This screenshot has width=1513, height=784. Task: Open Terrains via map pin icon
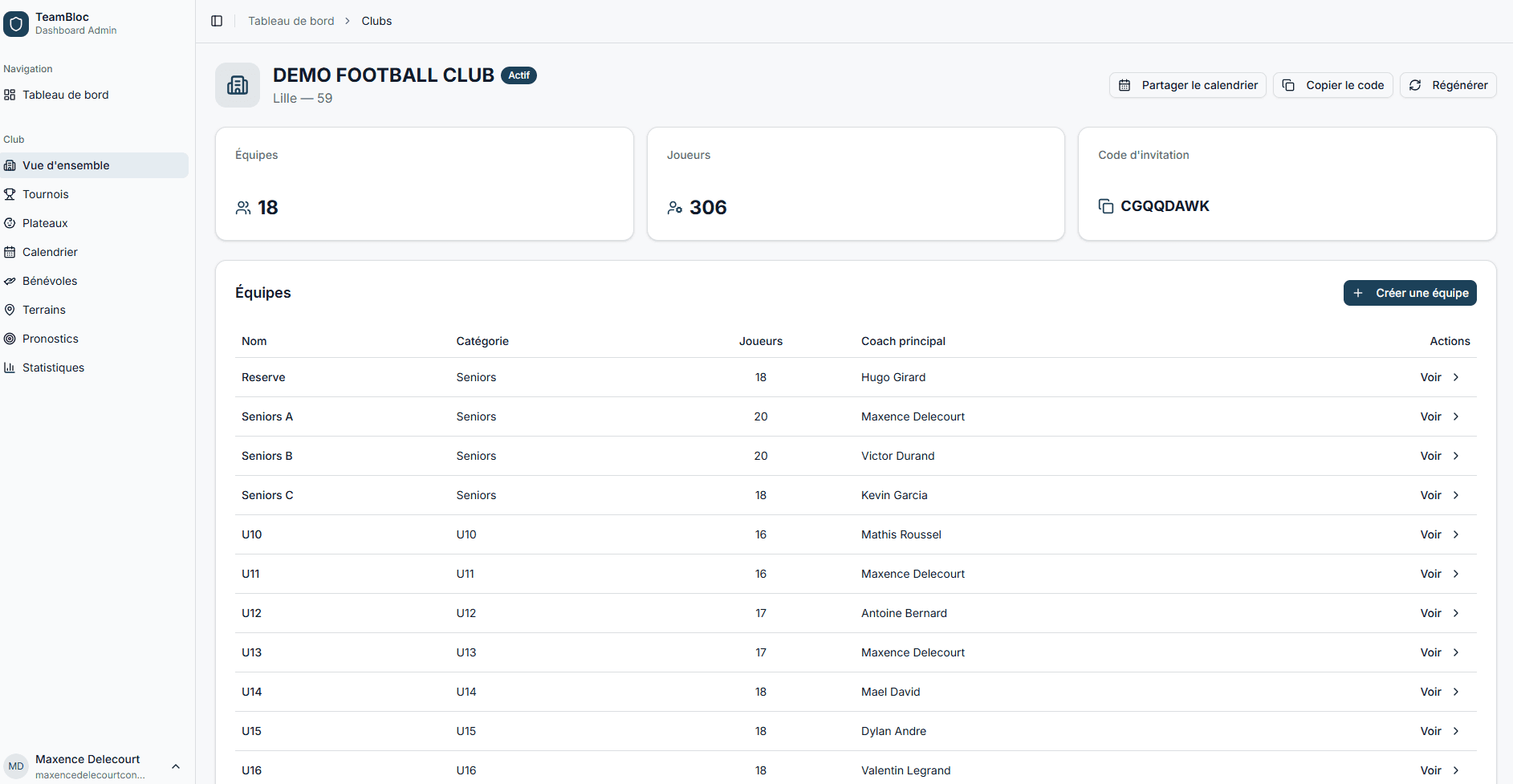(10, 310)
